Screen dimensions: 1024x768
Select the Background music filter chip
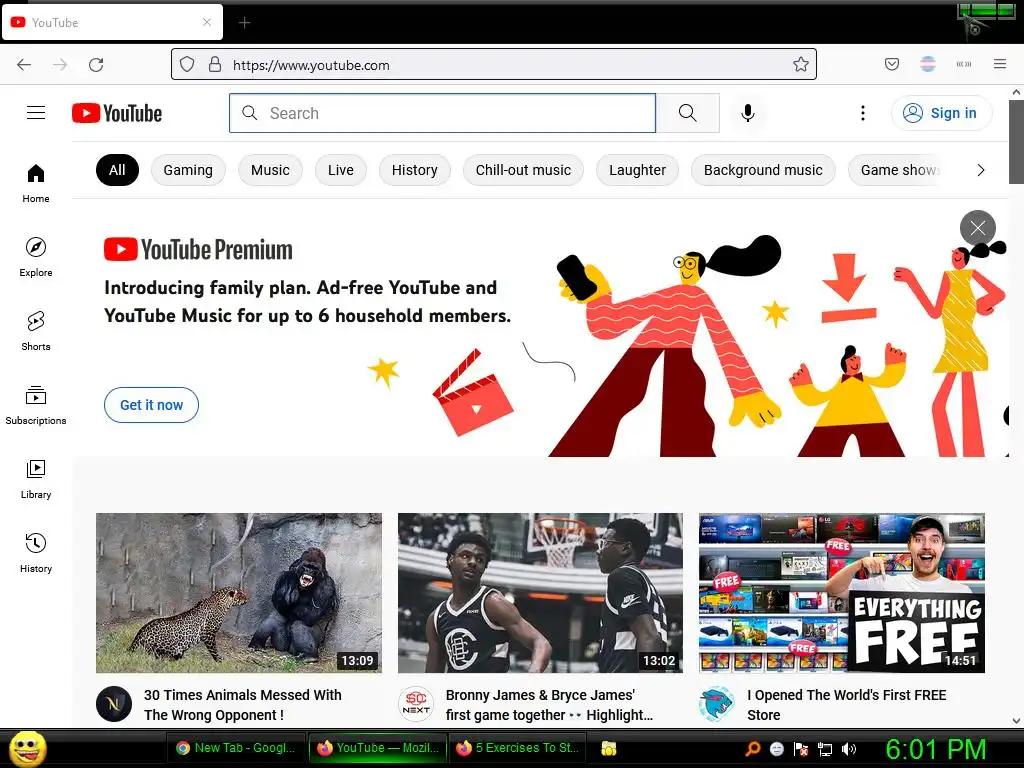tap(763, 170)
